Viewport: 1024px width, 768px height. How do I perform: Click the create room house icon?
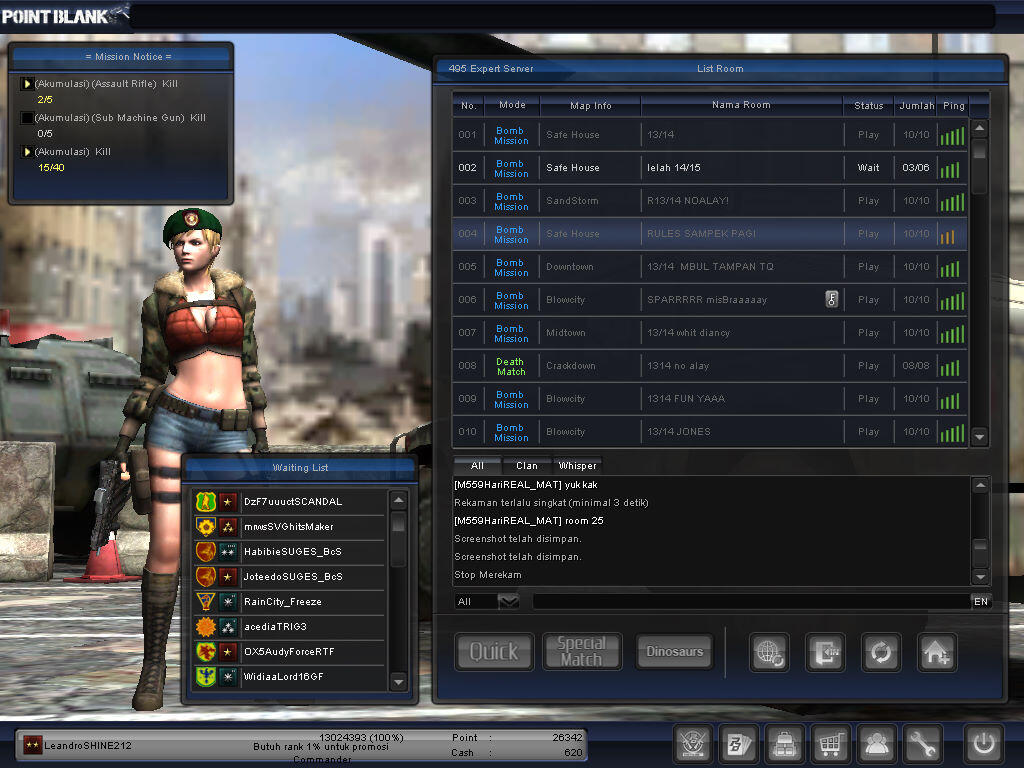point(936,652)
